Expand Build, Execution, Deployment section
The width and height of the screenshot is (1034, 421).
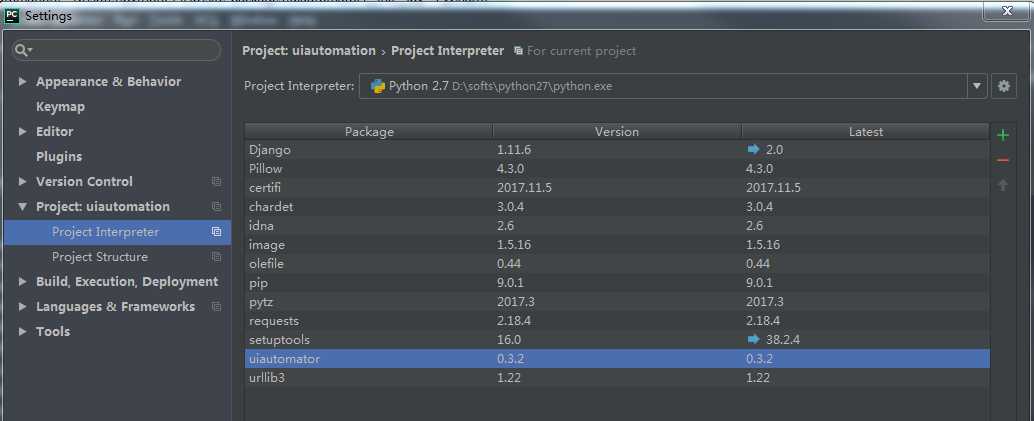coord(23,282)
